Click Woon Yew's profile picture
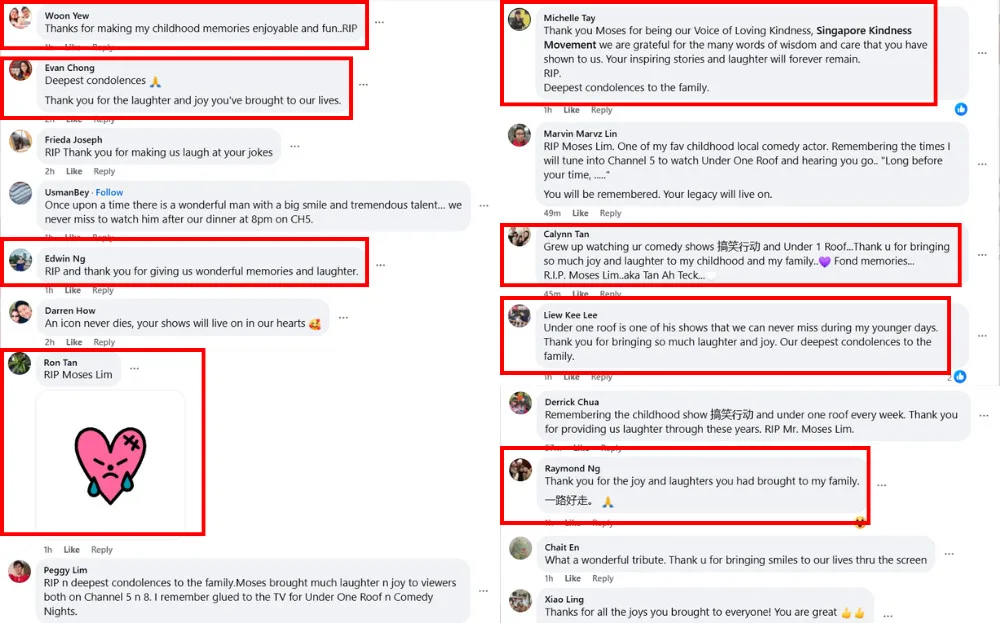The image size is (1000, 623). (20, 18)
